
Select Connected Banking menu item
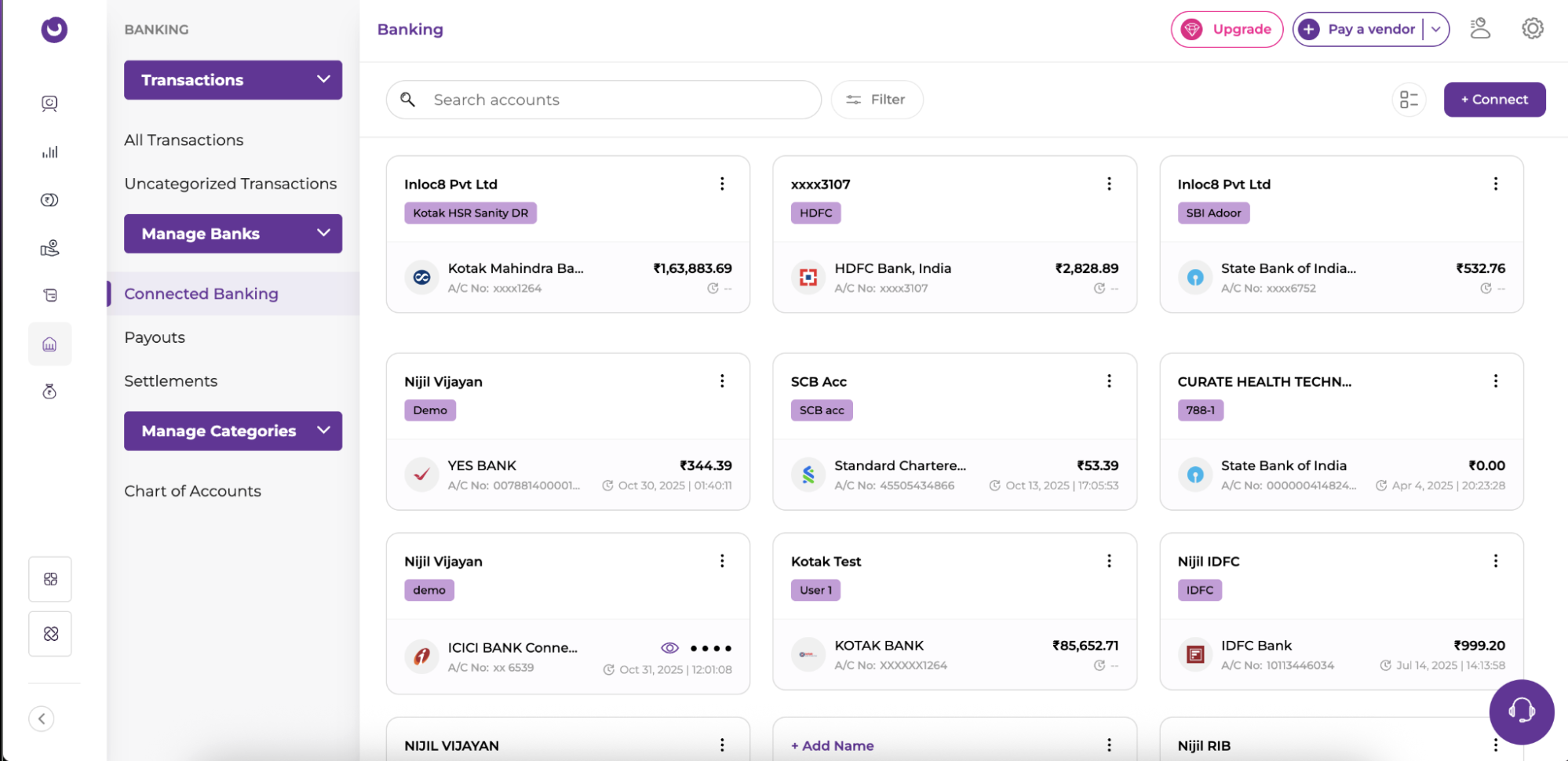[234, 293]
